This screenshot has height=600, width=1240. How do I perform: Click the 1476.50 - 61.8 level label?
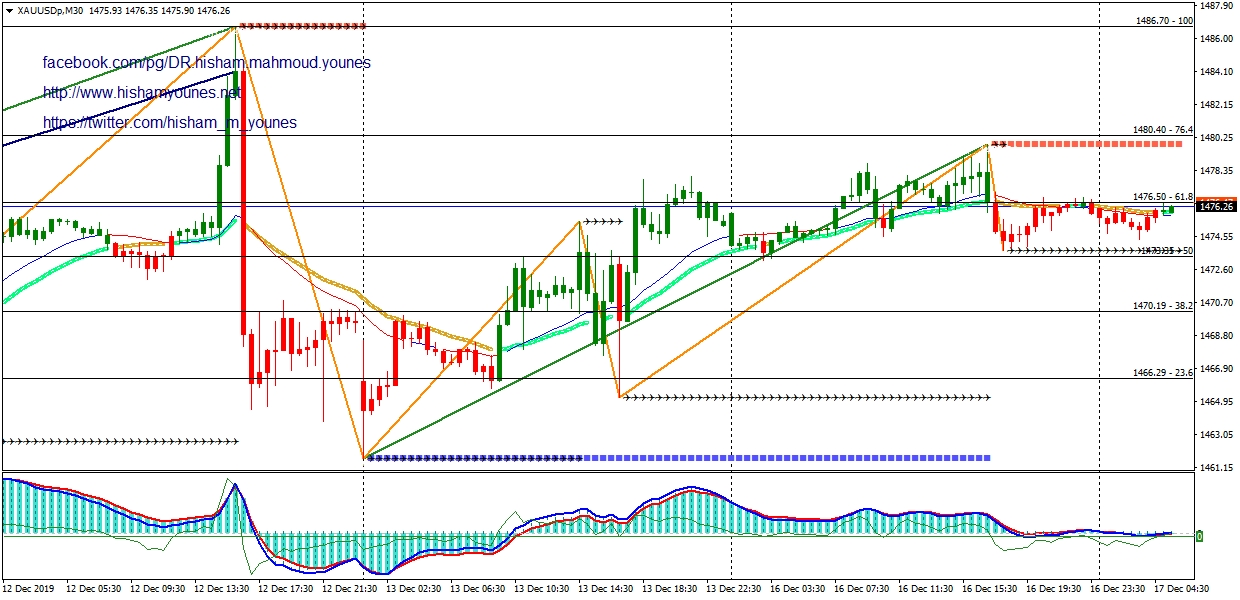pos(1163,197)
